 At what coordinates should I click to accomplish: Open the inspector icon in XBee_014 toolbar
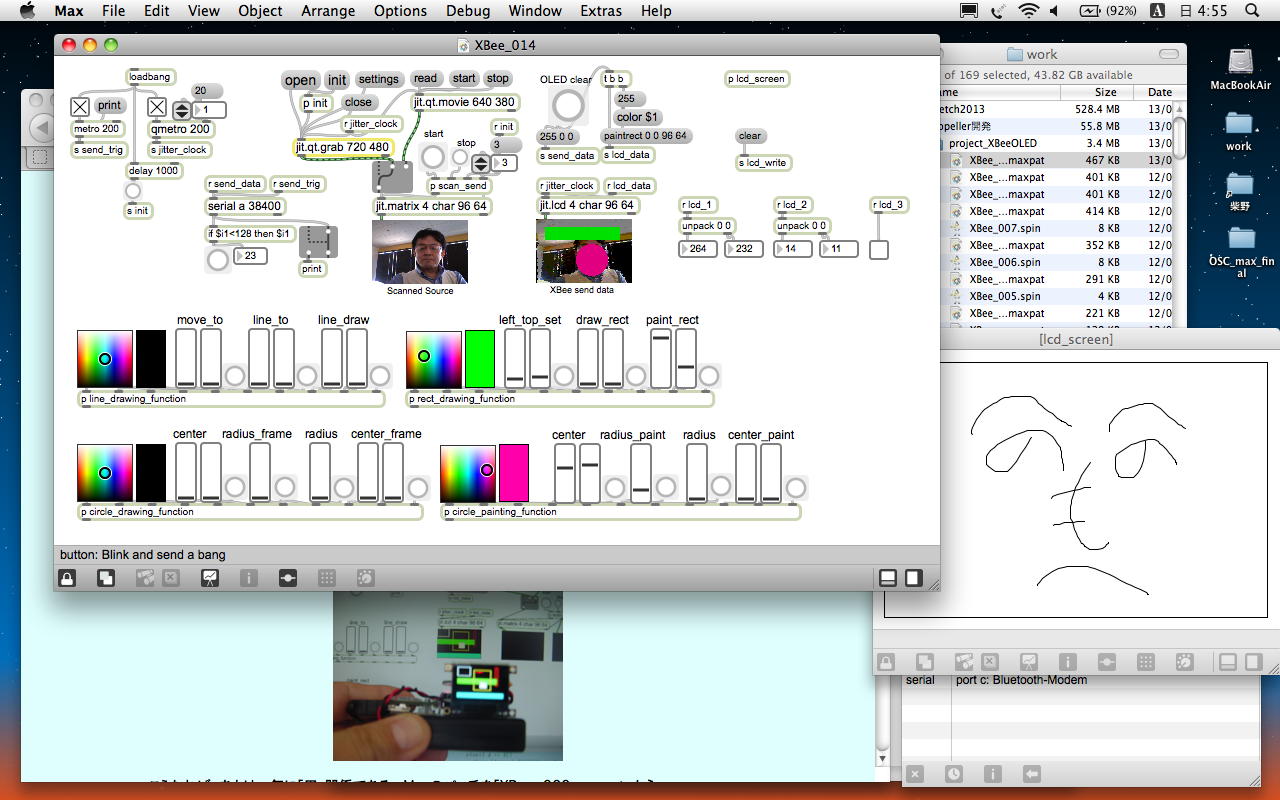(249, 578)
